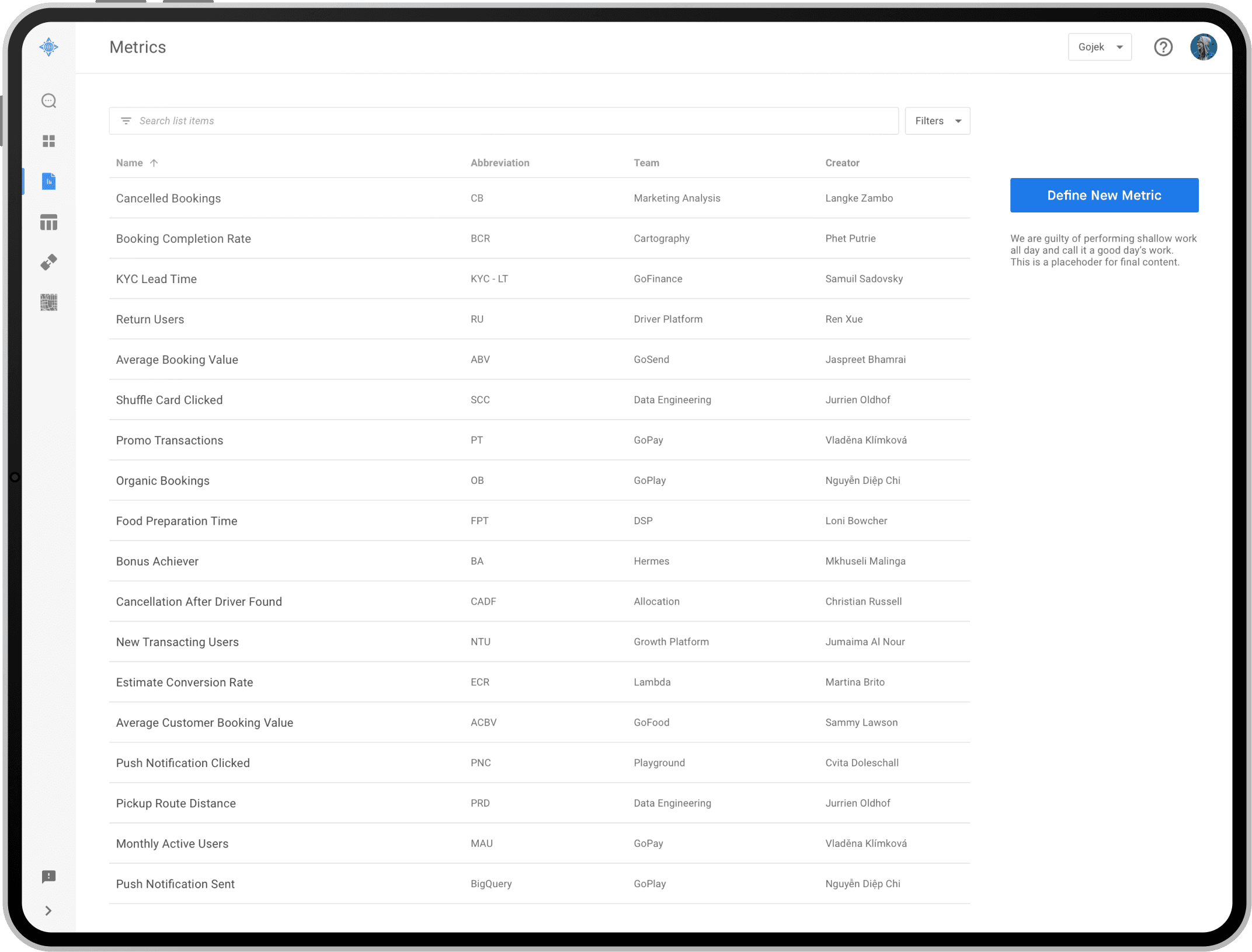Click the Hermes team cell
The width and height of the screenshot is (1252, 952).
[651, 561]
